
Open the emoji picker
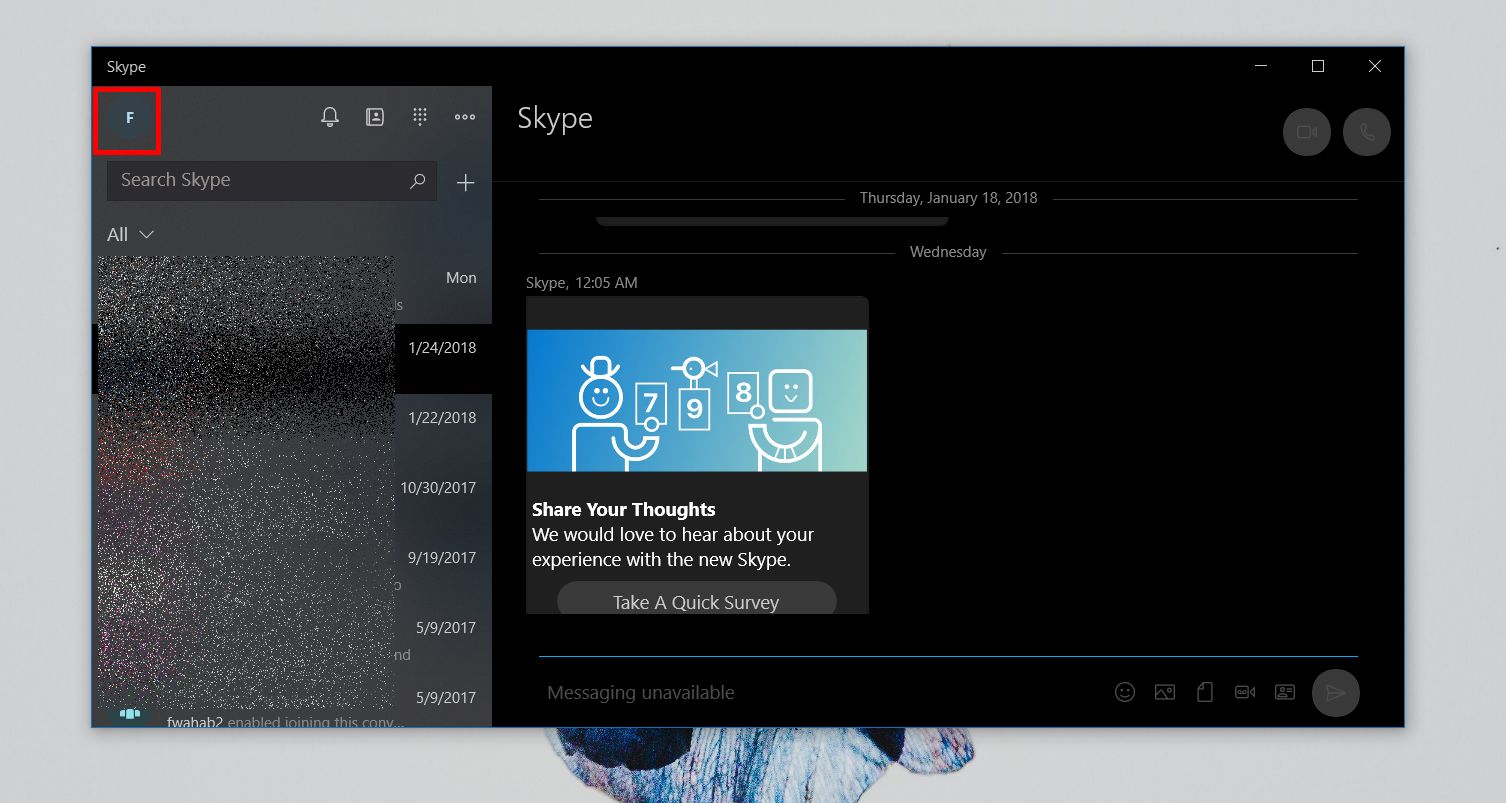click(1125, 691)
